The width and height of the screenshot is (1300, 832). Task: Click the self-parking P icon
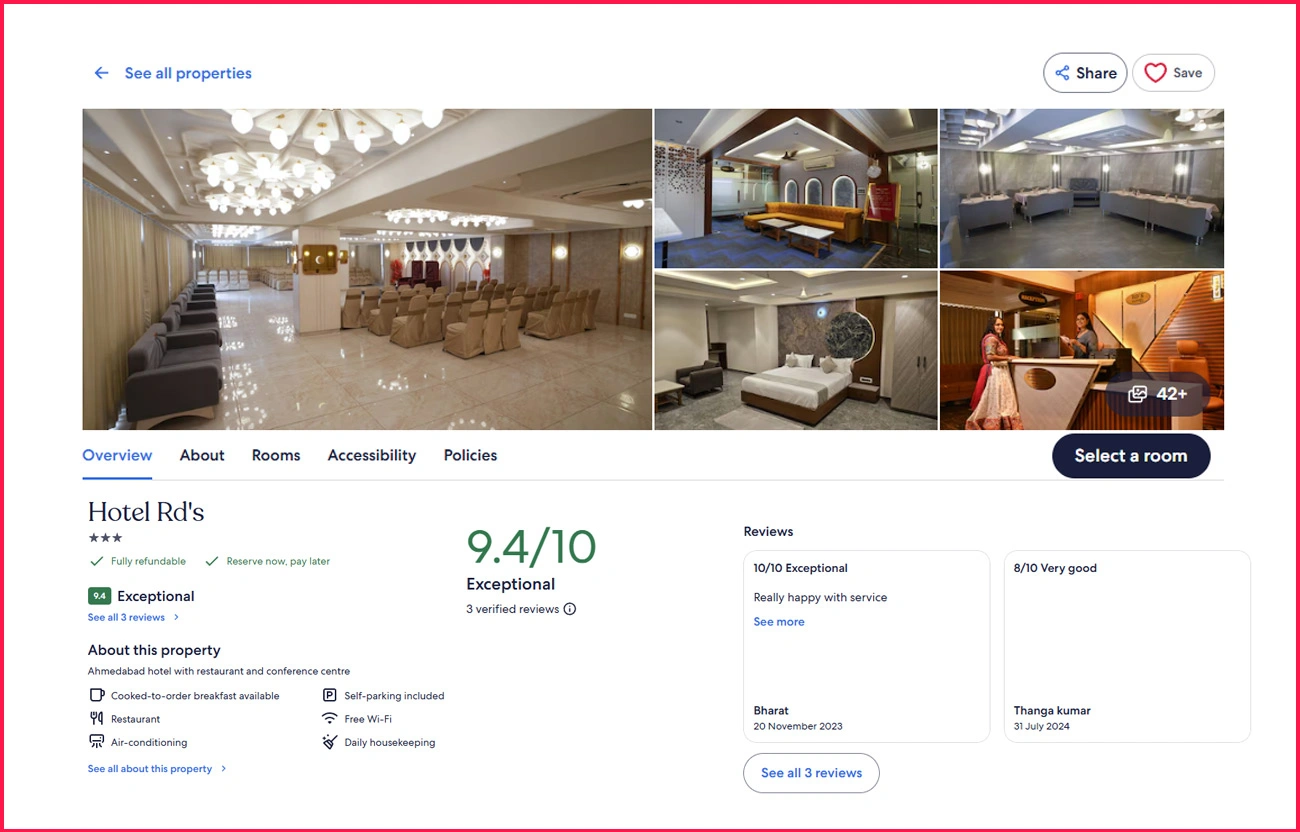tap(329, 696)
